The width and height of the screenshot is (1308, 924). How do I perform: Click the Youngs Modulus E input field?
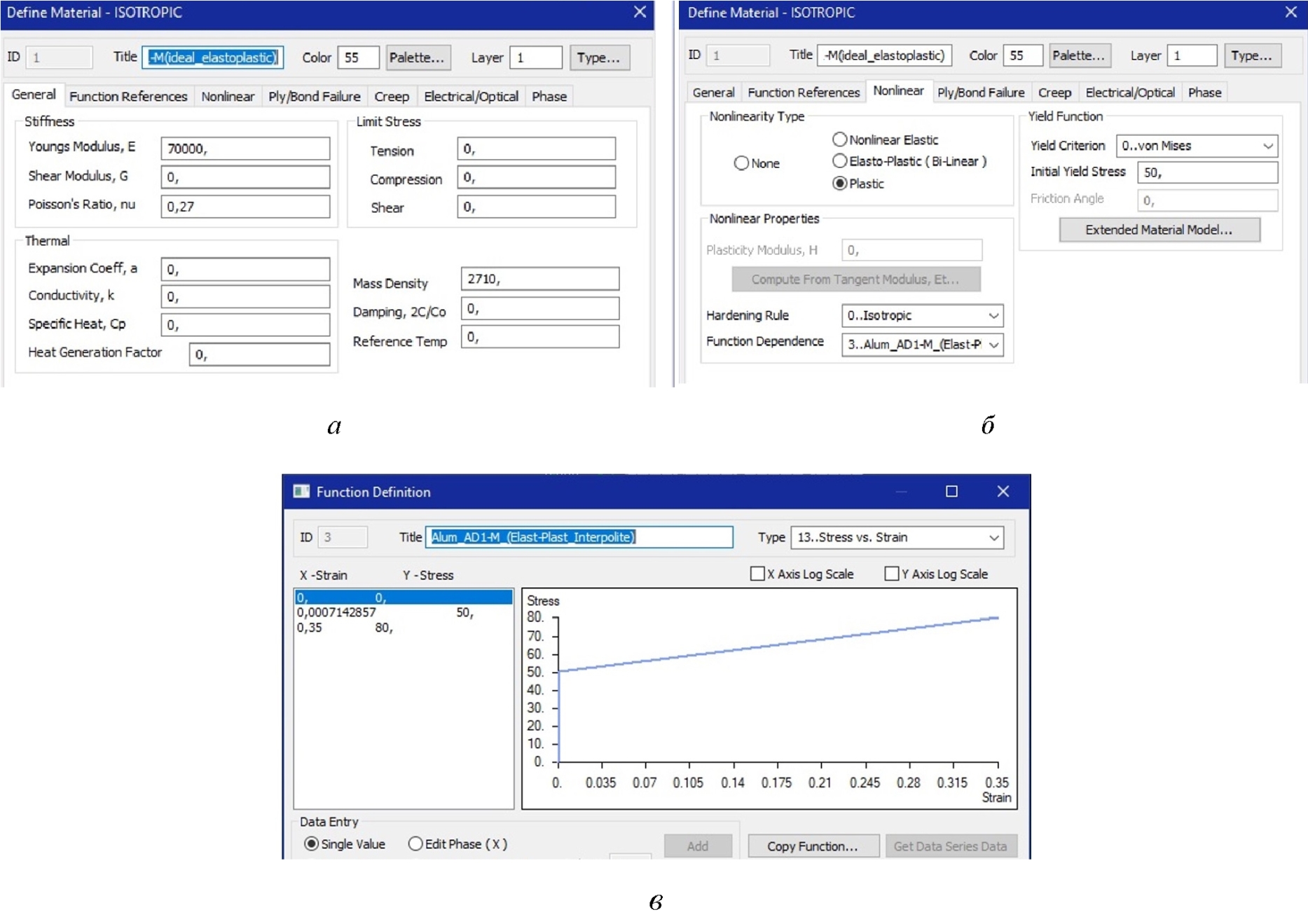click(x=245, y=149)
